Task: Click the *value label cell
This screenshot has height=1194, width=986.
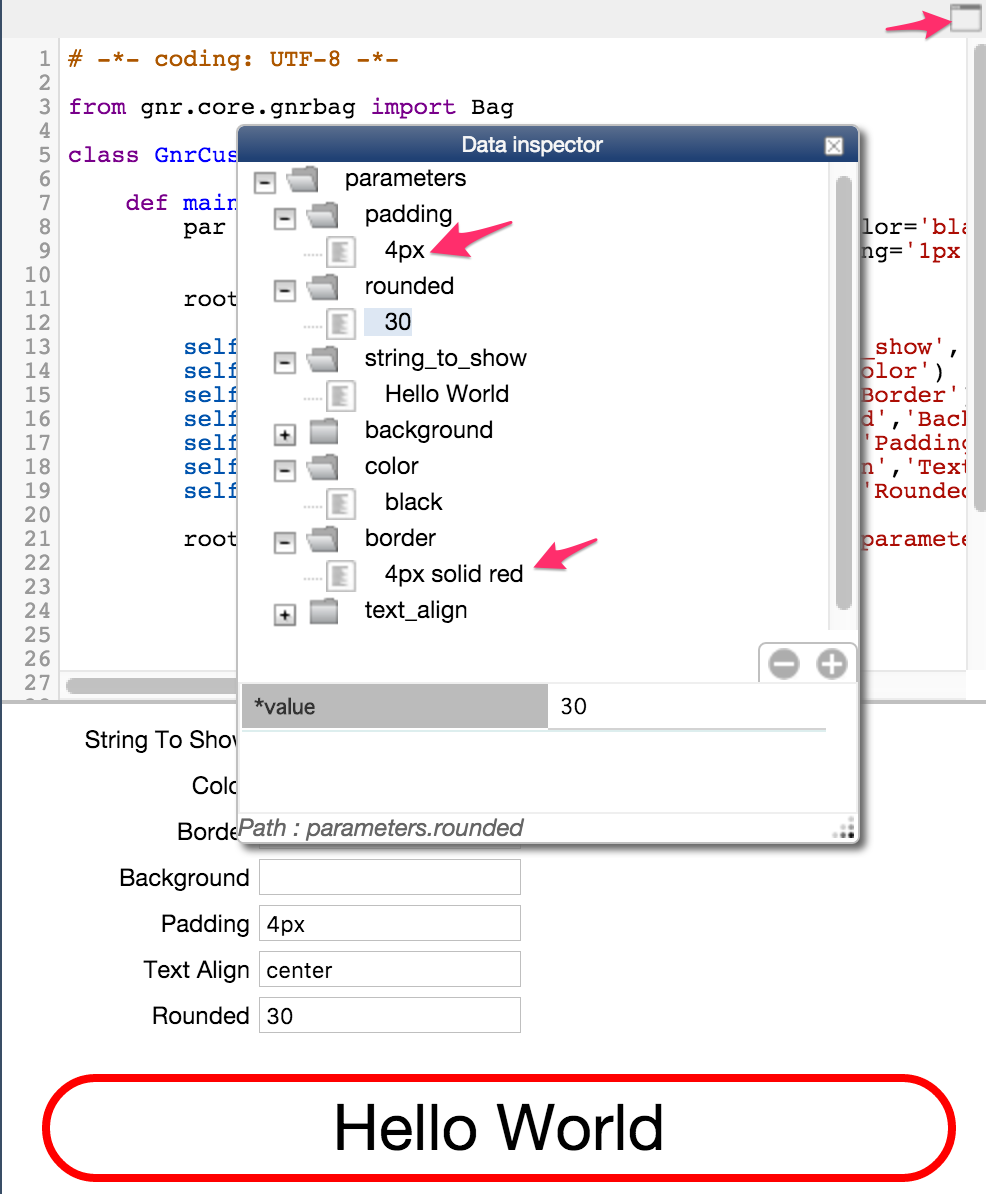Action: point(394,707)
